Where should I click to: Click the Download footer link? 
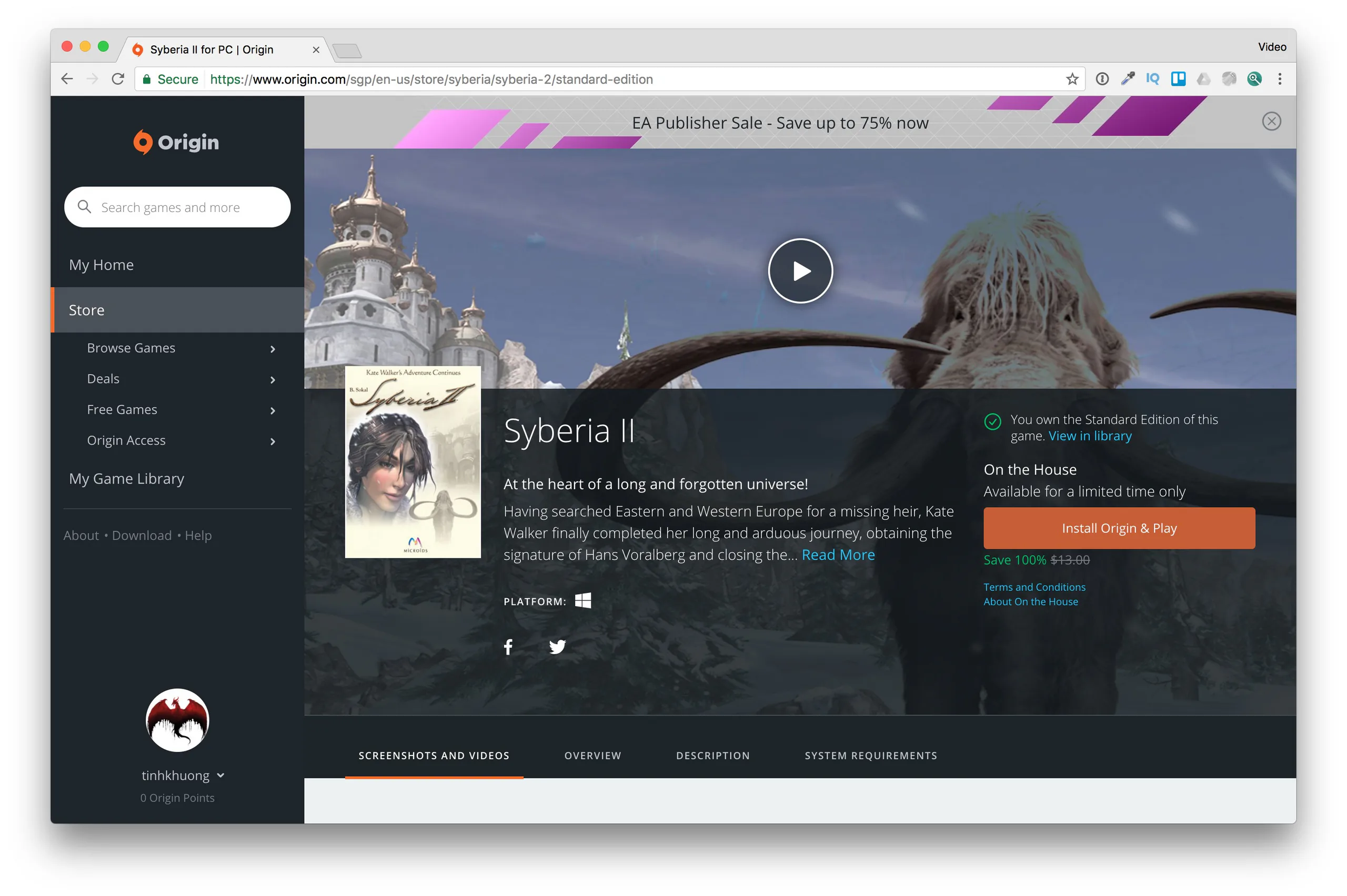click(x=142, y=536)
